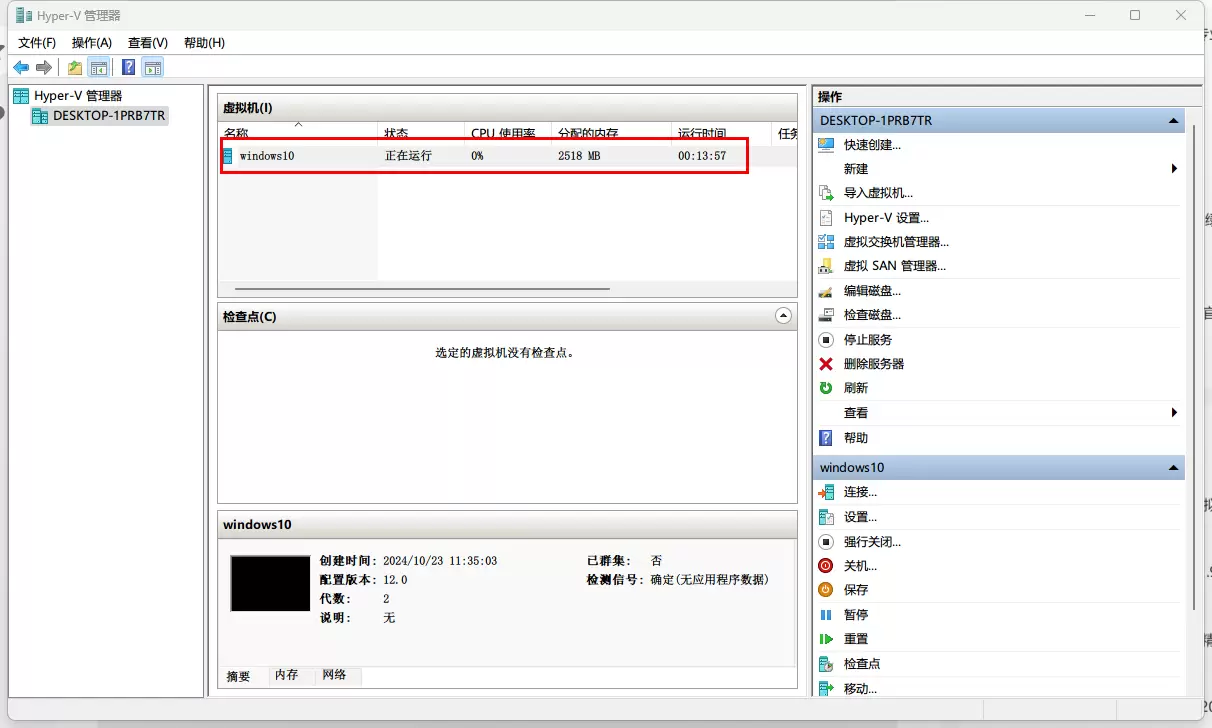The width and height of the screenshot is (1212, 728).
Task: Click the orange 保存 icon
Action: (826, 590)
